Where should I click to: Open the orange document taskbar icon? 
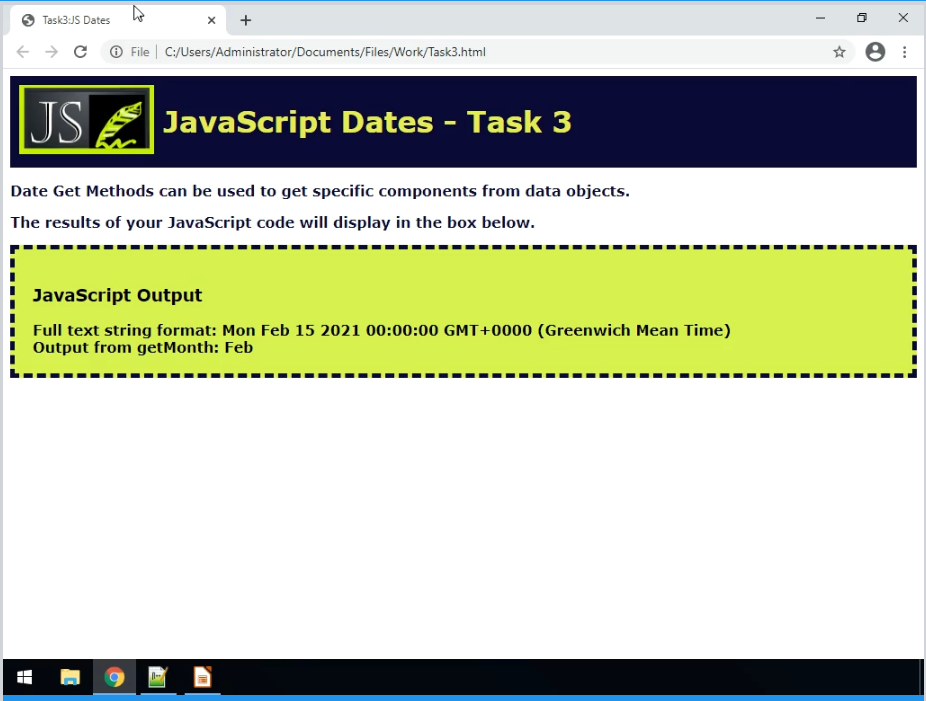click(x=202, y=677)
